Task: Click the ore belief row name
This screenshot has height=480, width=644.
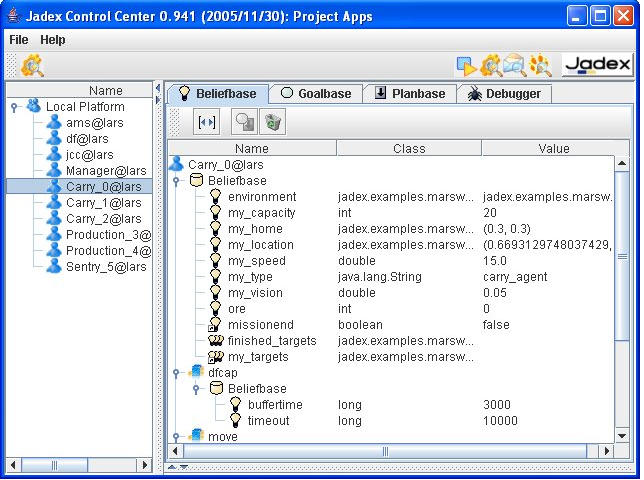Action: pos(237,309)
